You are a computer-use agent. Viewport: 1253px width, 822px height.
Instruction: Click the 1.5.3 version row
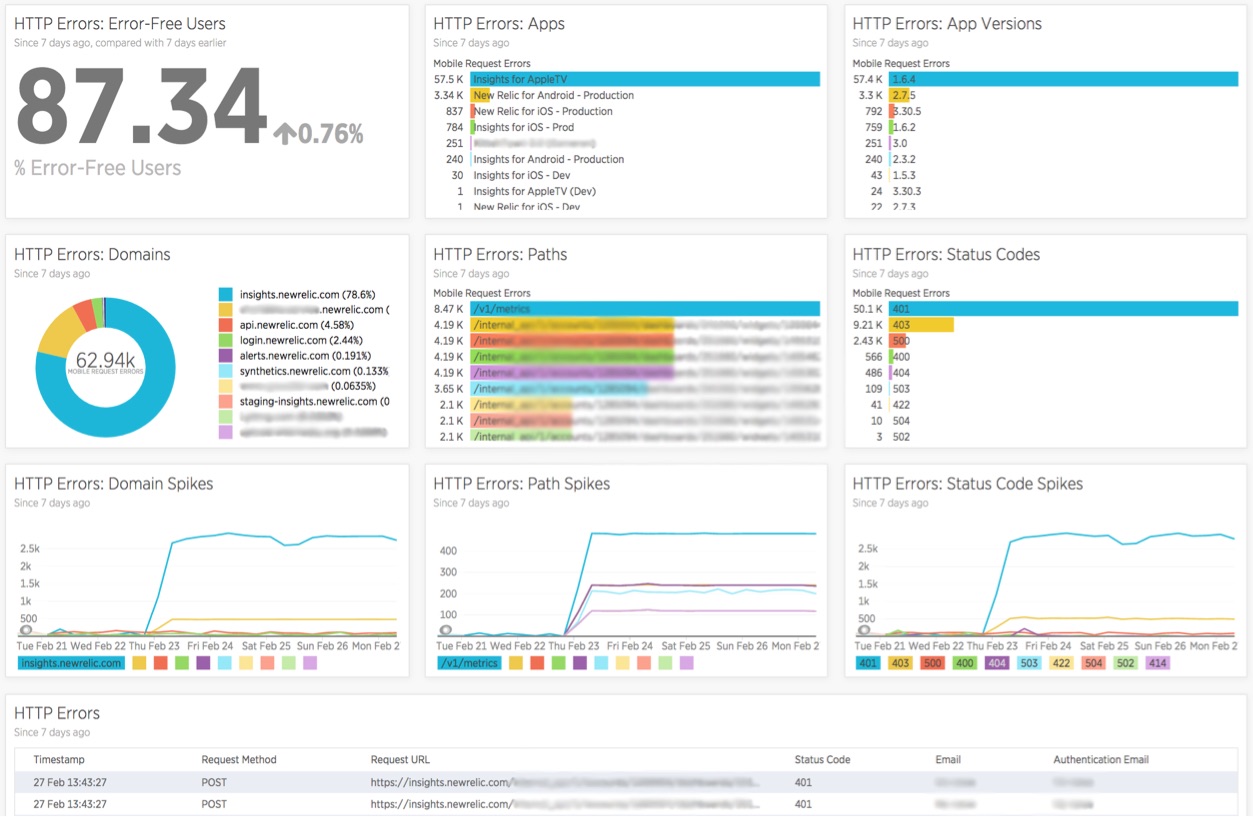(1045, 175)
